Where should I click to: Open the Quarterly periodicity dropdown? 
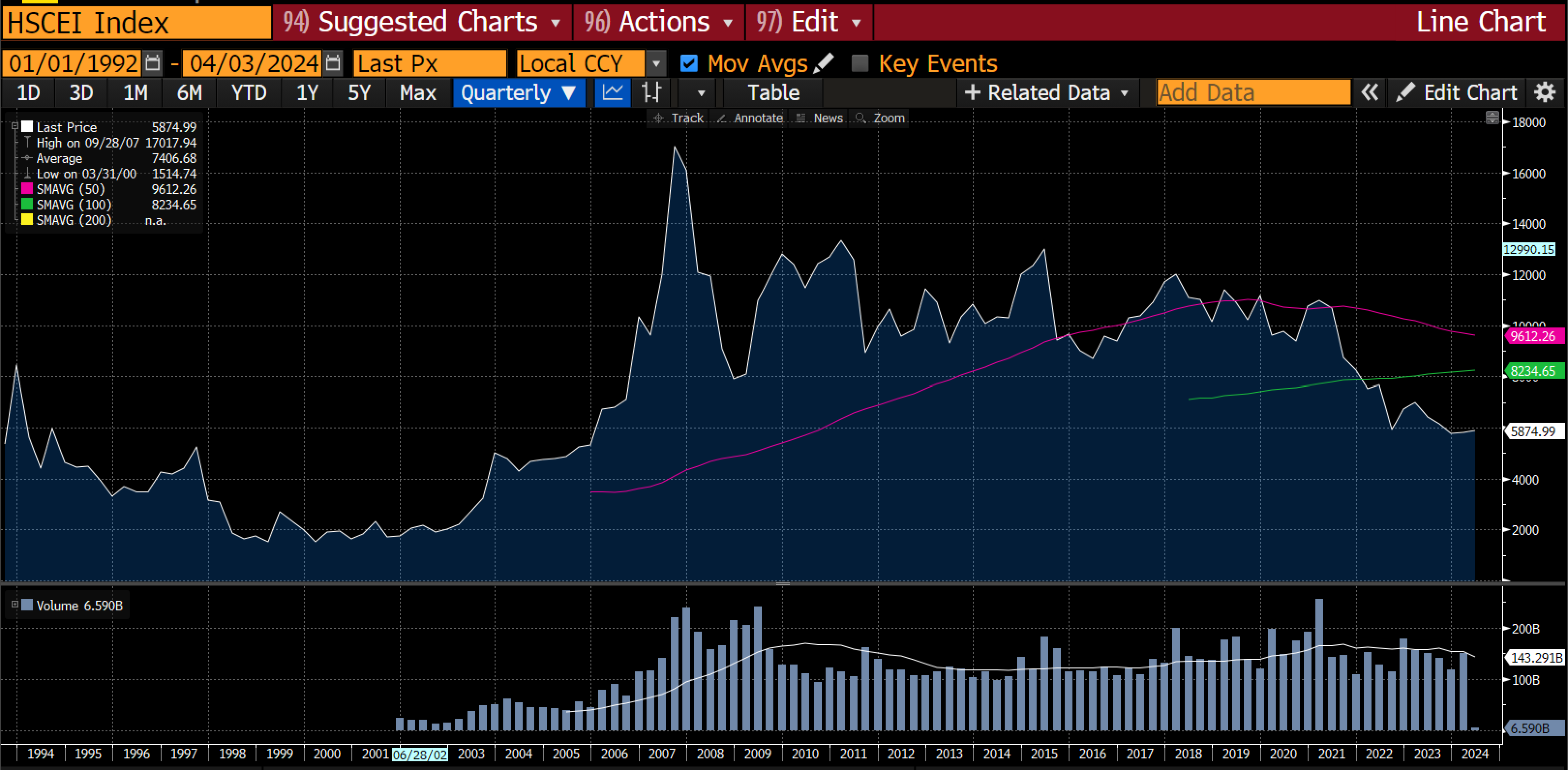point(519,92)
